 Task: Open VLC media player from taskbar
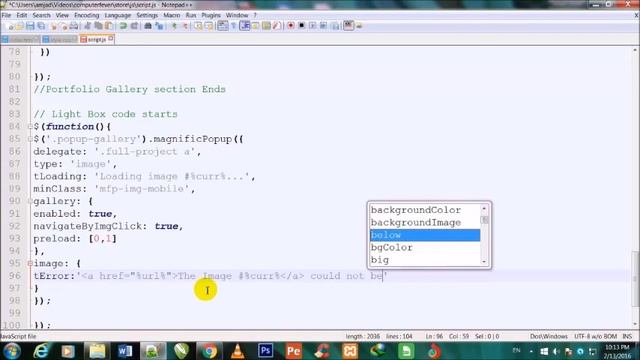[237, 351]
